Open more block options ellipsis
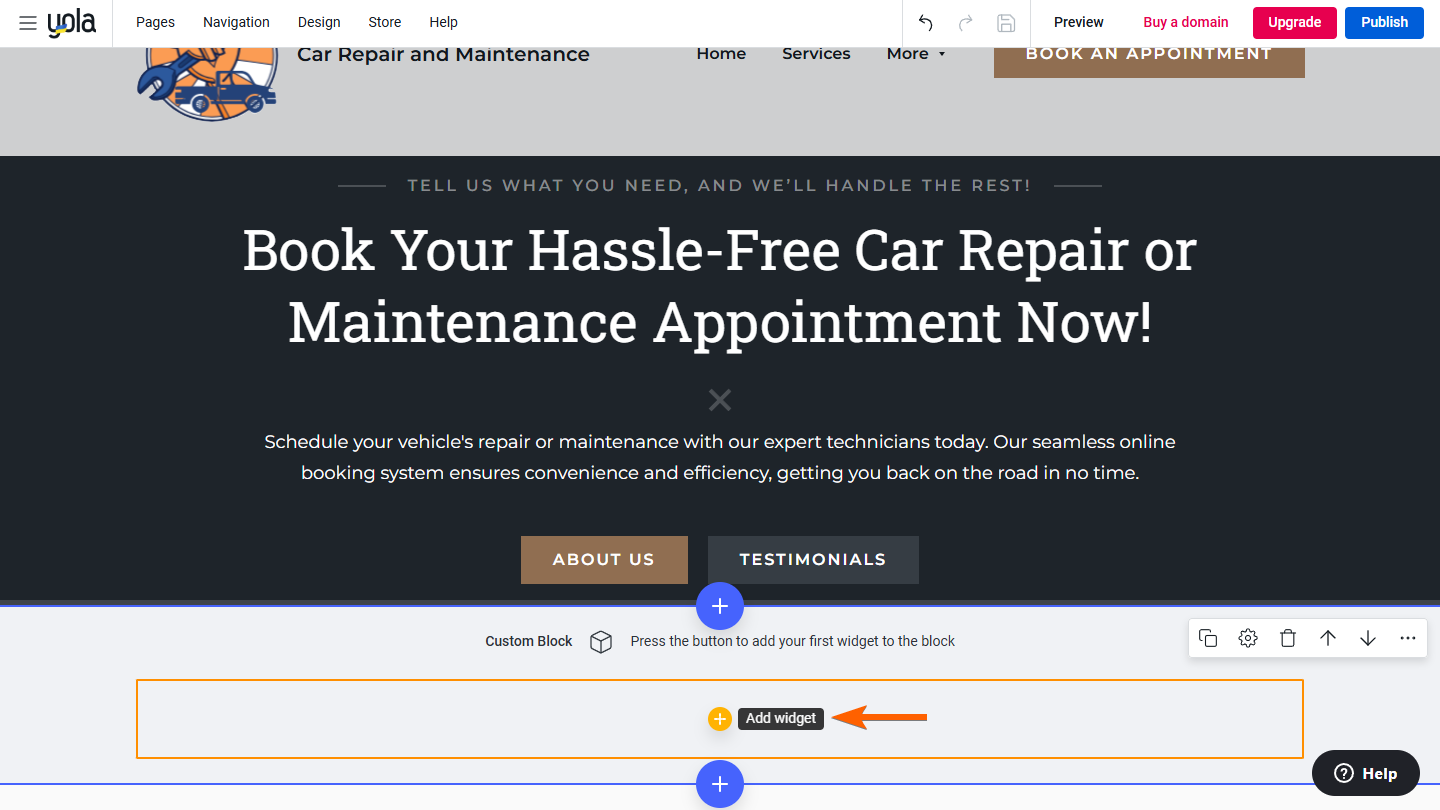Screen dimensions: 1440x810 tap(1408, 638)
